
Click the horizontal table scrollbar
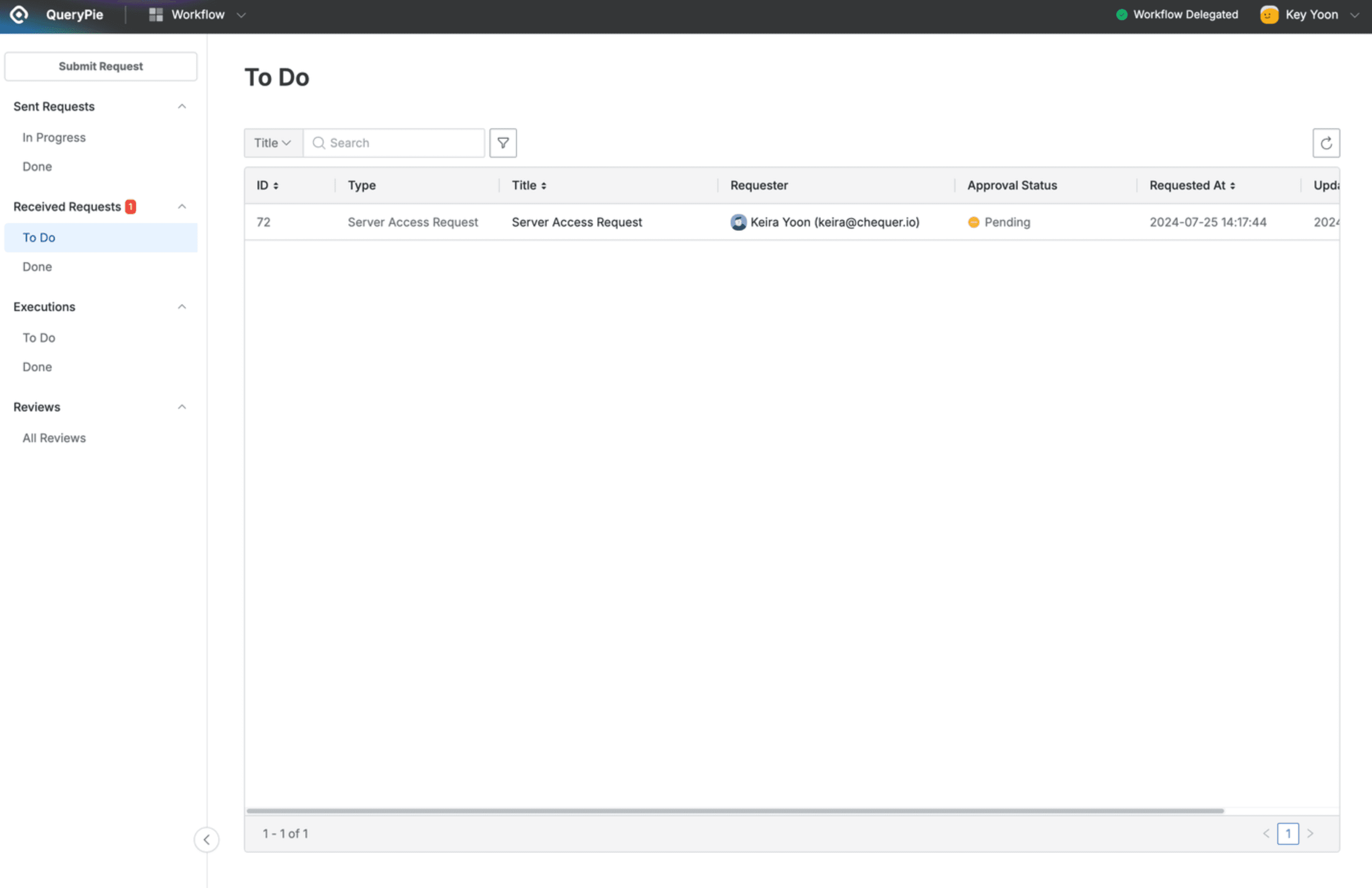point(734,810)
